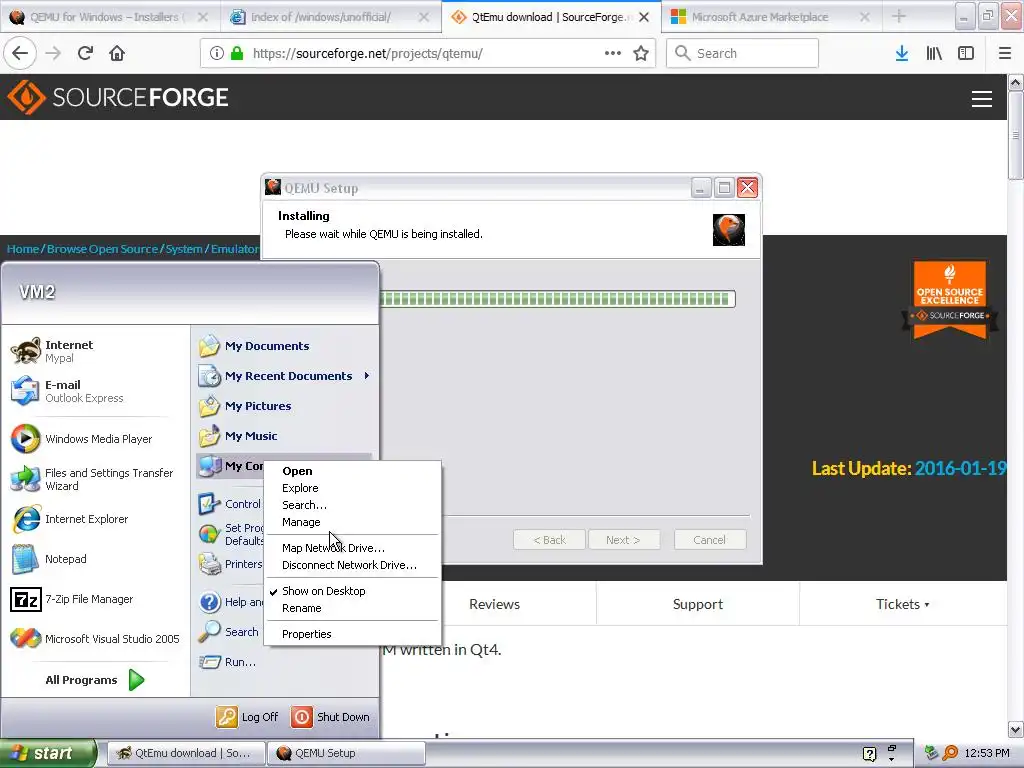Viewport: 1024px width, 768px height.
Task: Click Log Off button
Action: pyautogui.click(x=248, y=716)
